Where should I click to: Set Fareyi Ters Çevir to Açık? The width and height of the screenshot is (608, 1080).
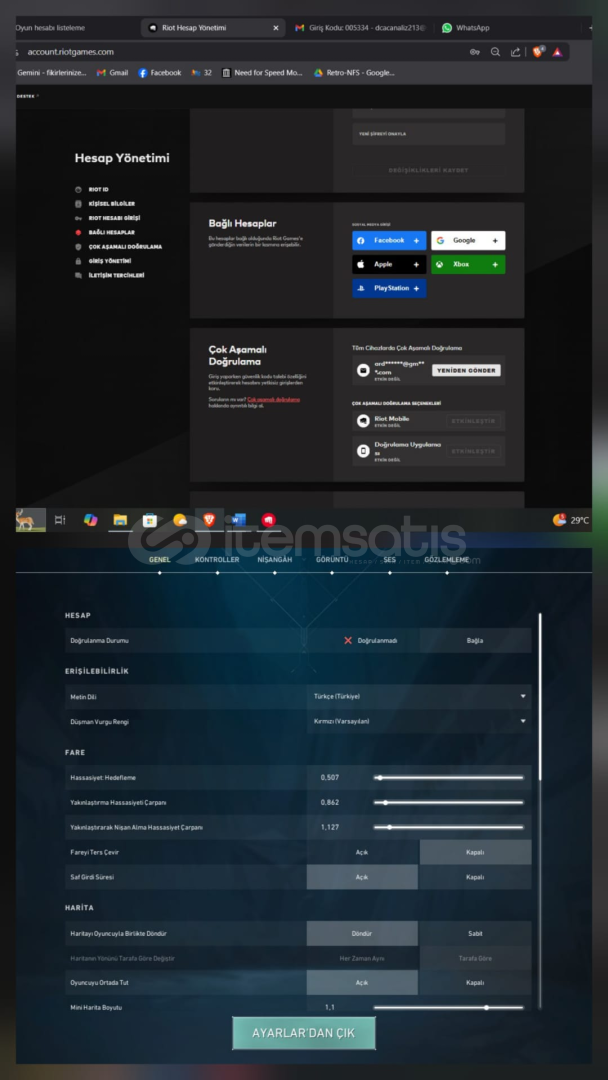362,852
